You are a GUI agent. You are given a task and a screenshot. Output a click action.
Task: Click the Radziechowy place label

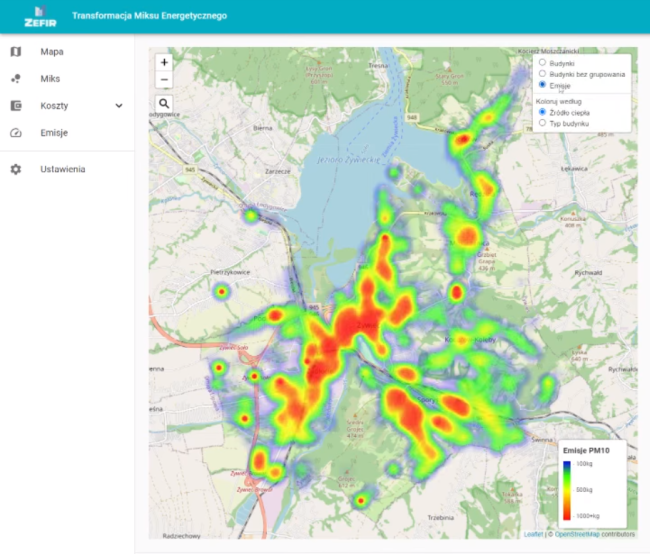(182, 536)
